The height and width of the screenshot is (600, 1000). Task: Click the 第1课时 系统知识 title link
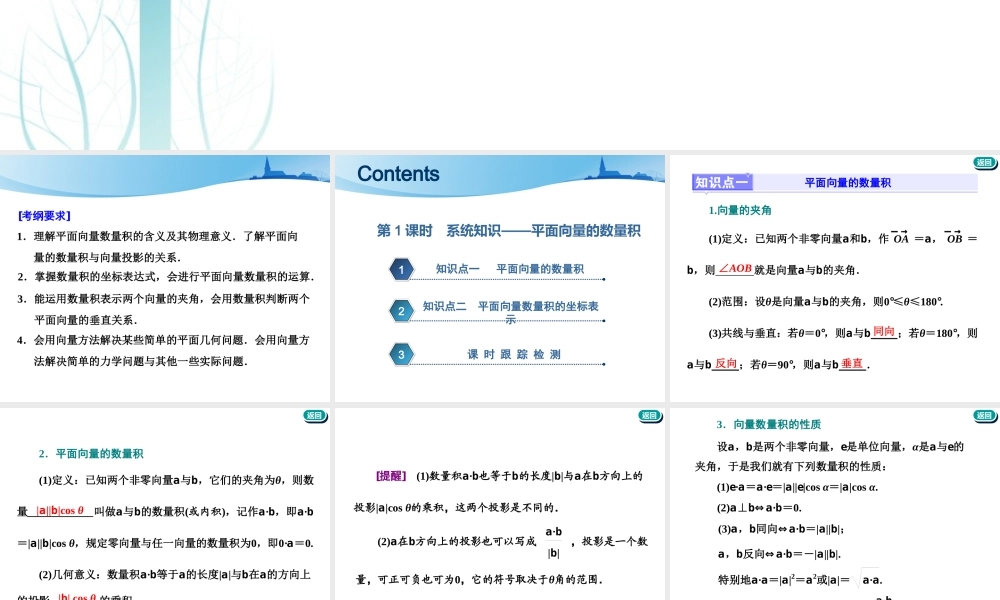[x=510, y=230]
